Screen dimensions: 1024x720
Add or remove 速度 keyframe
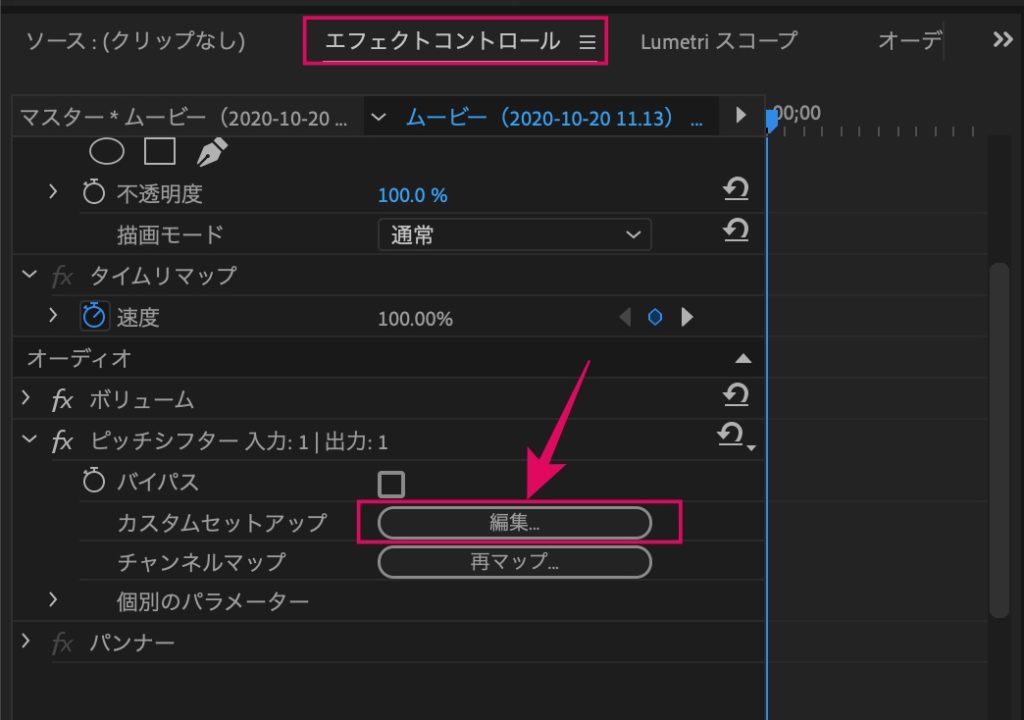655,318
